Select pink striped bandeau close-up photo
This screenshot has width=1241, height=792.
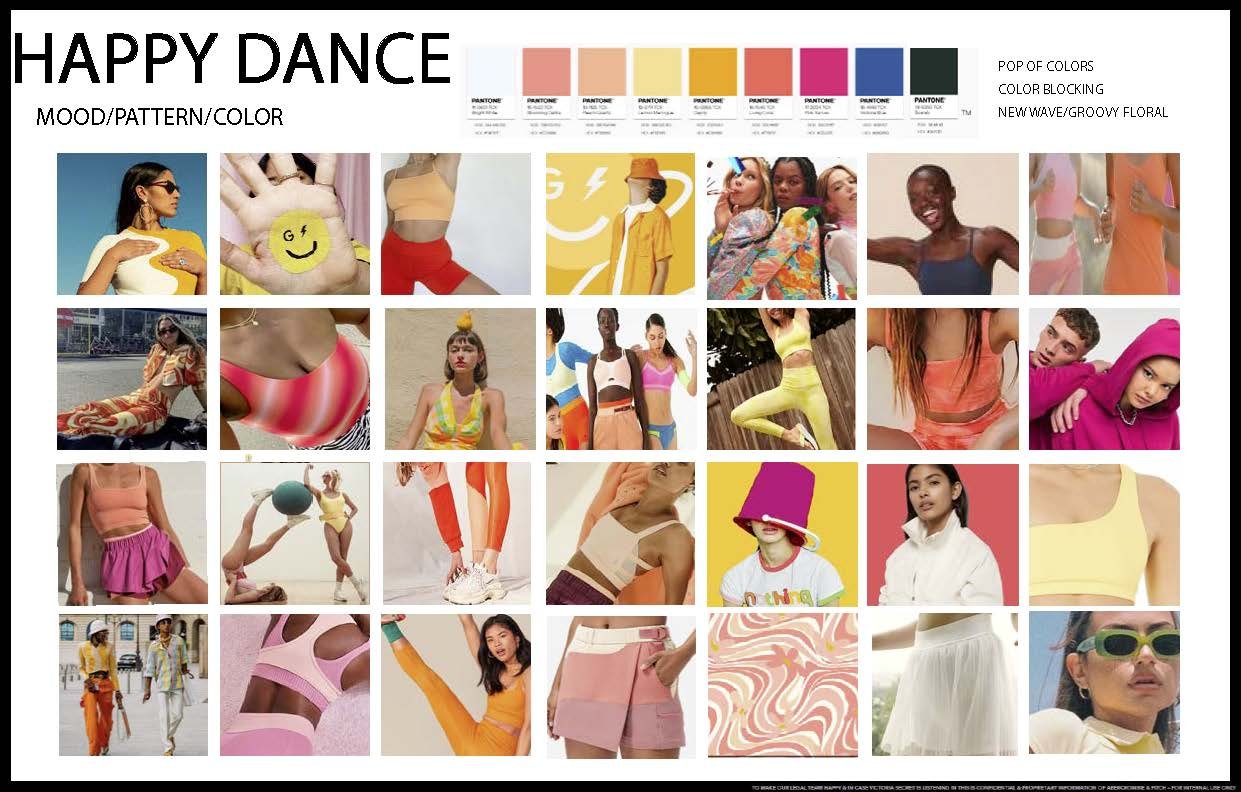[295, 379]
